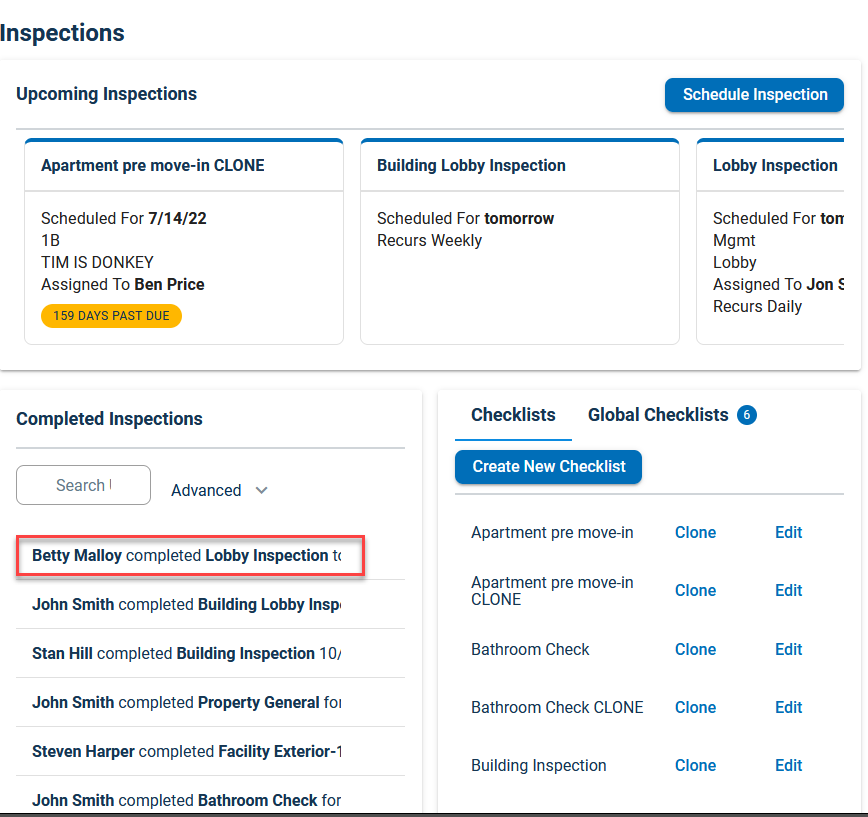Clone the Bathroom Check checklist
Screen dimensions: 868x817
click(695, 649)
